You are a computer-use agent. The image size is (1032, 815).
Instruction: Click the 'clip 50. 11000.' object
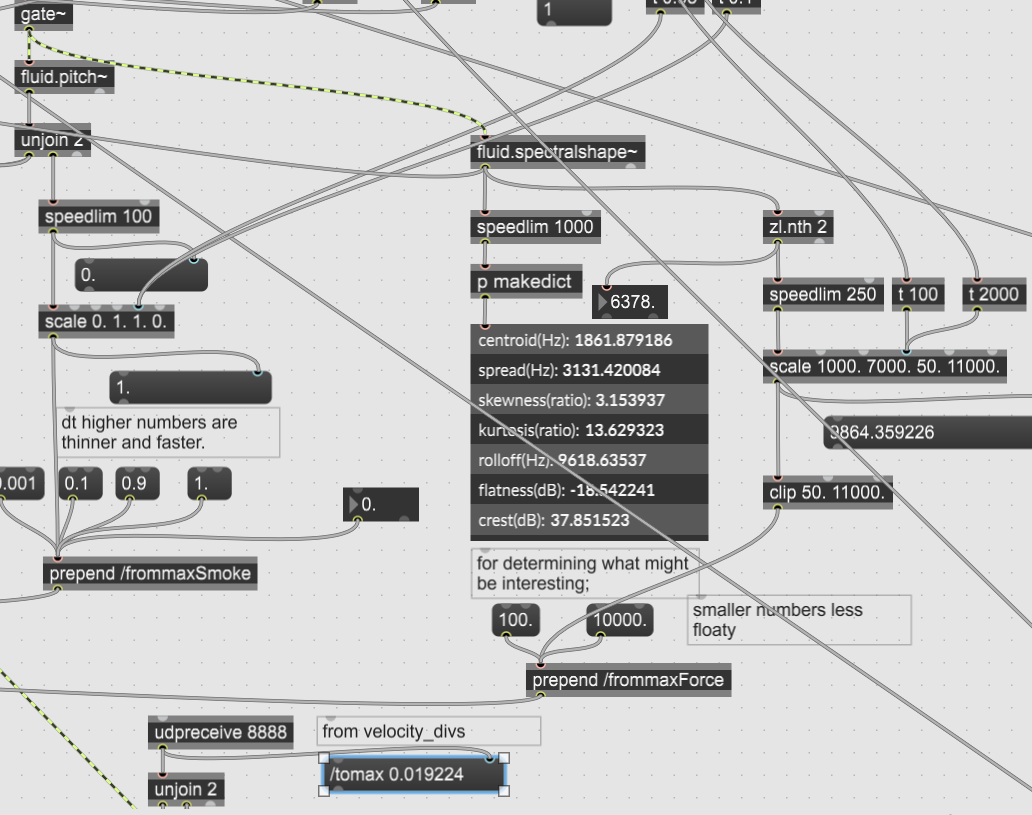pos(826,493)
